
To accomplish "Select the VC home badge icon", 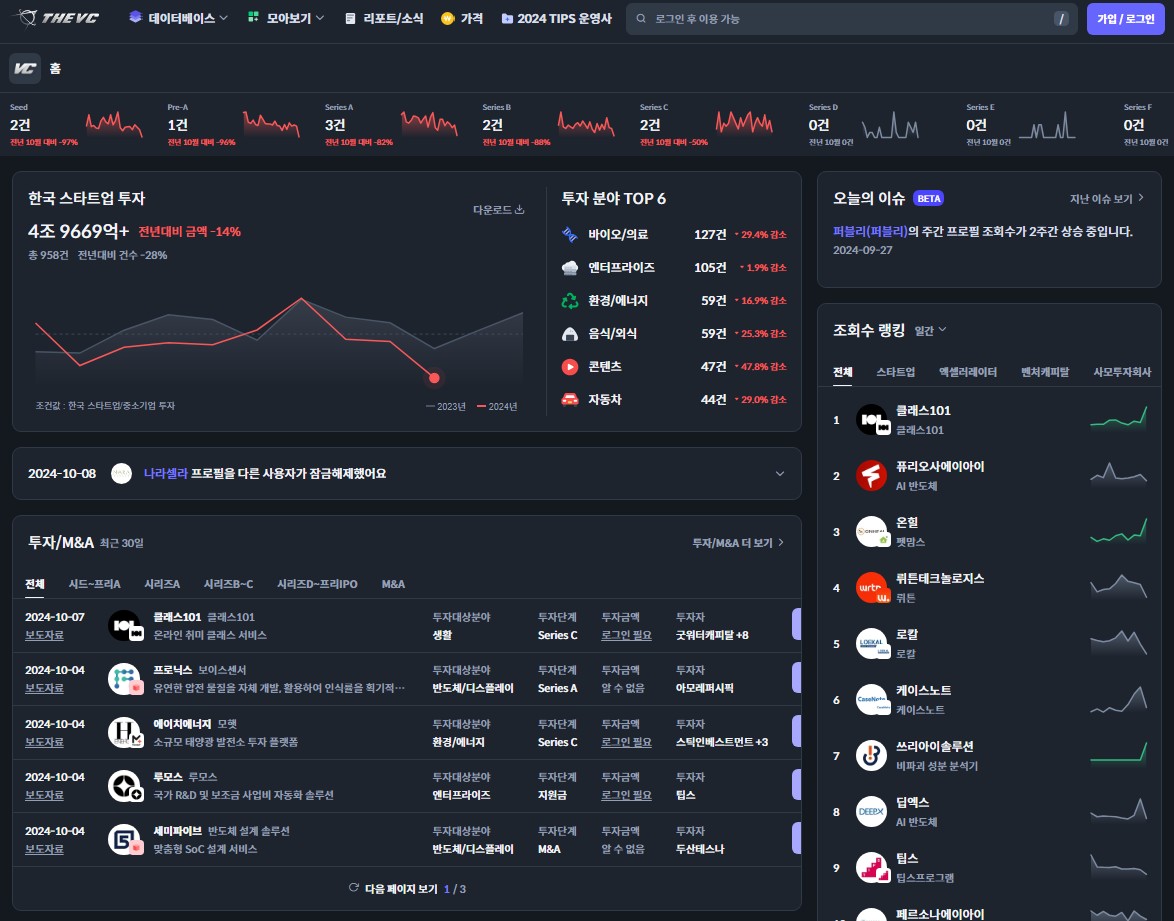I will coord(24,69).
